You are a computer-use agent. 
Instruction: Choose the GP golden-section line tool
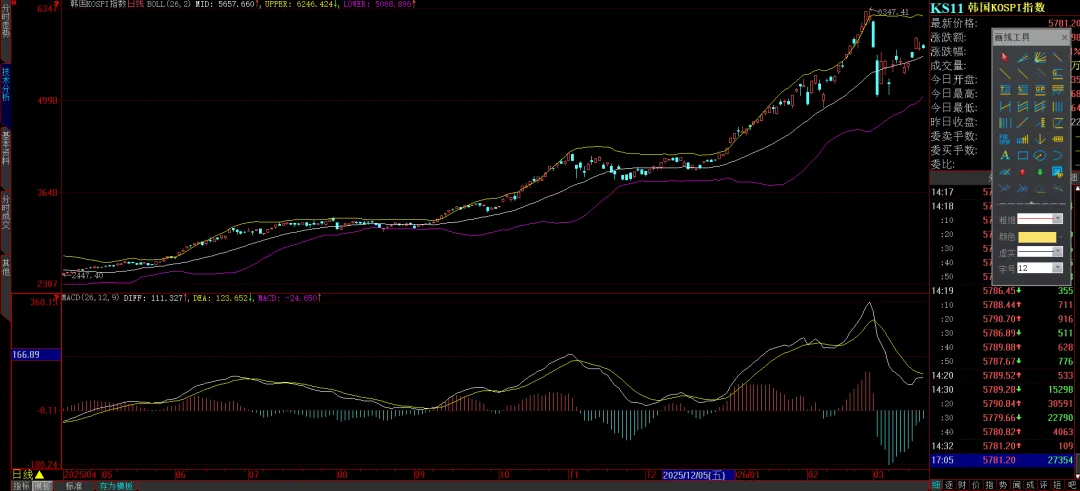click(x=1040, y=89)
